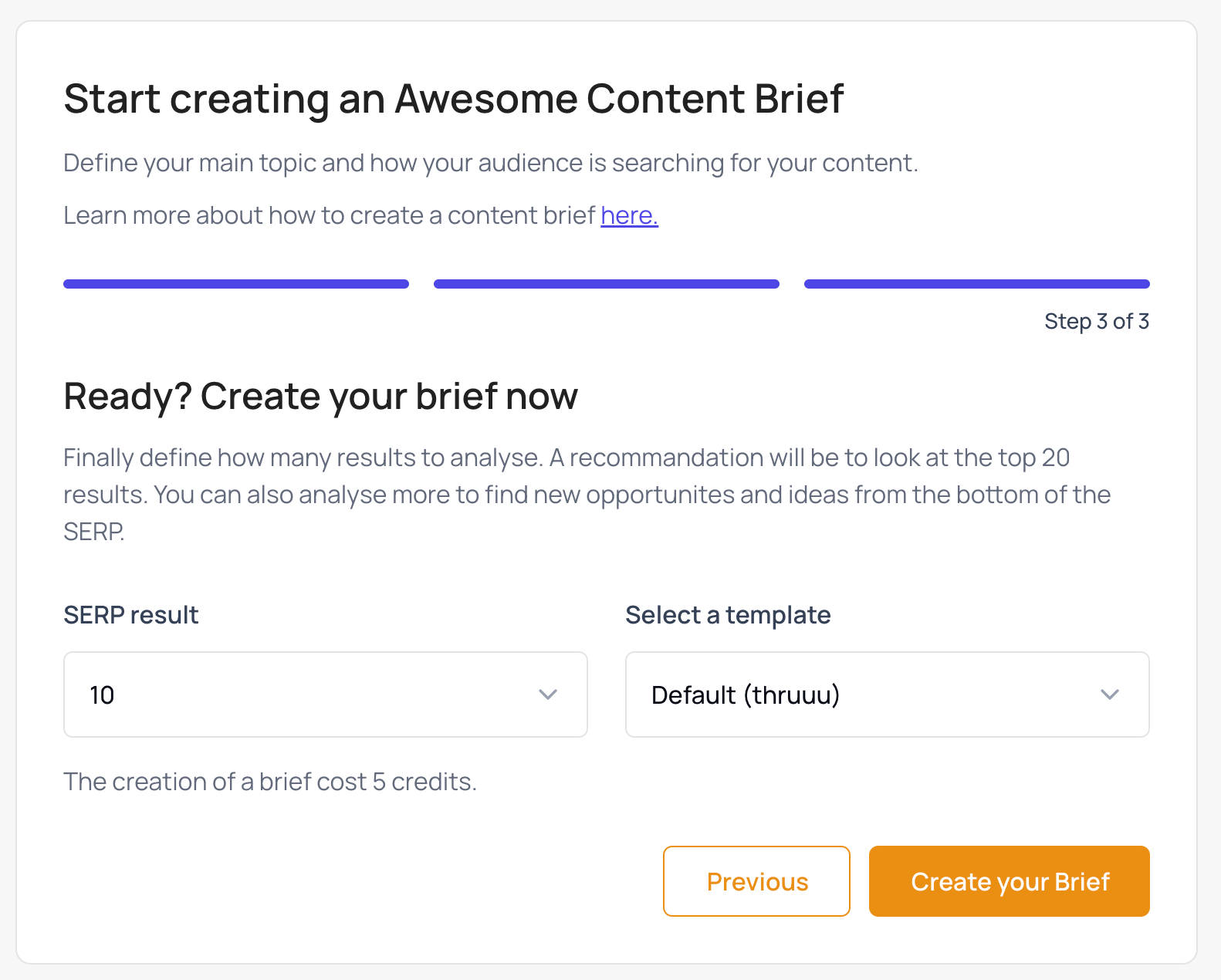Expand the Default (thruuu) template list

point(886,694)
